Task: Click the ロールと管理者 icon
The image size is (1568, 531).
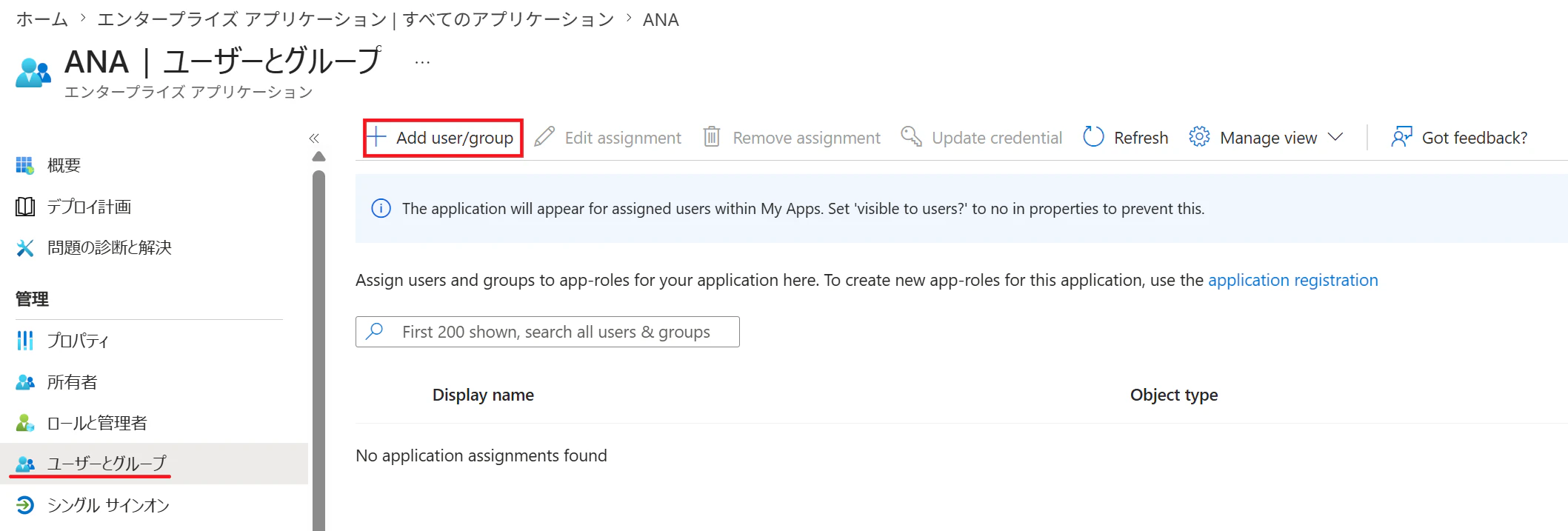Action: (25, 423)
